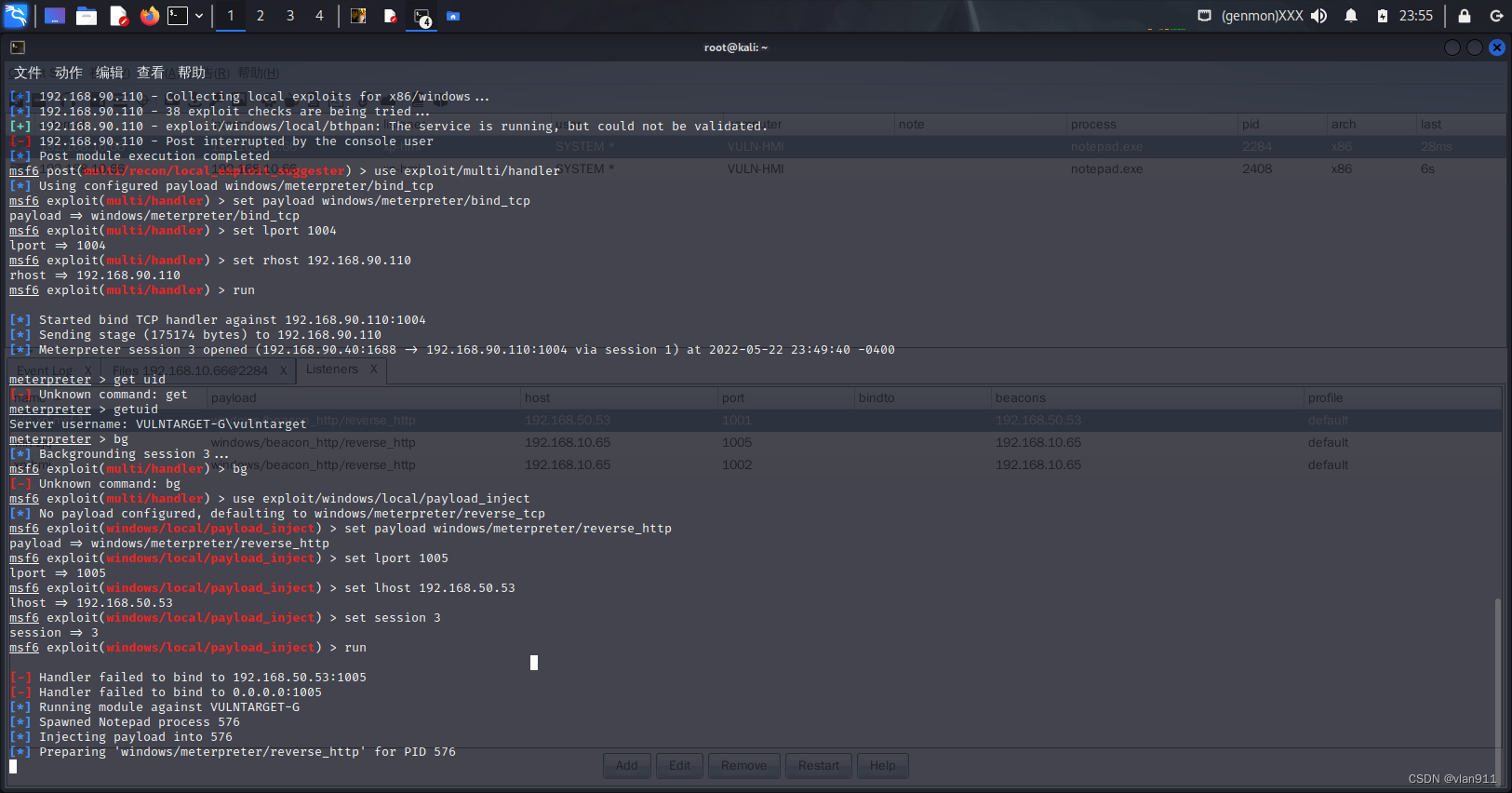
Task: Launch Firefox from the top panel
Action: coord(150,16)
